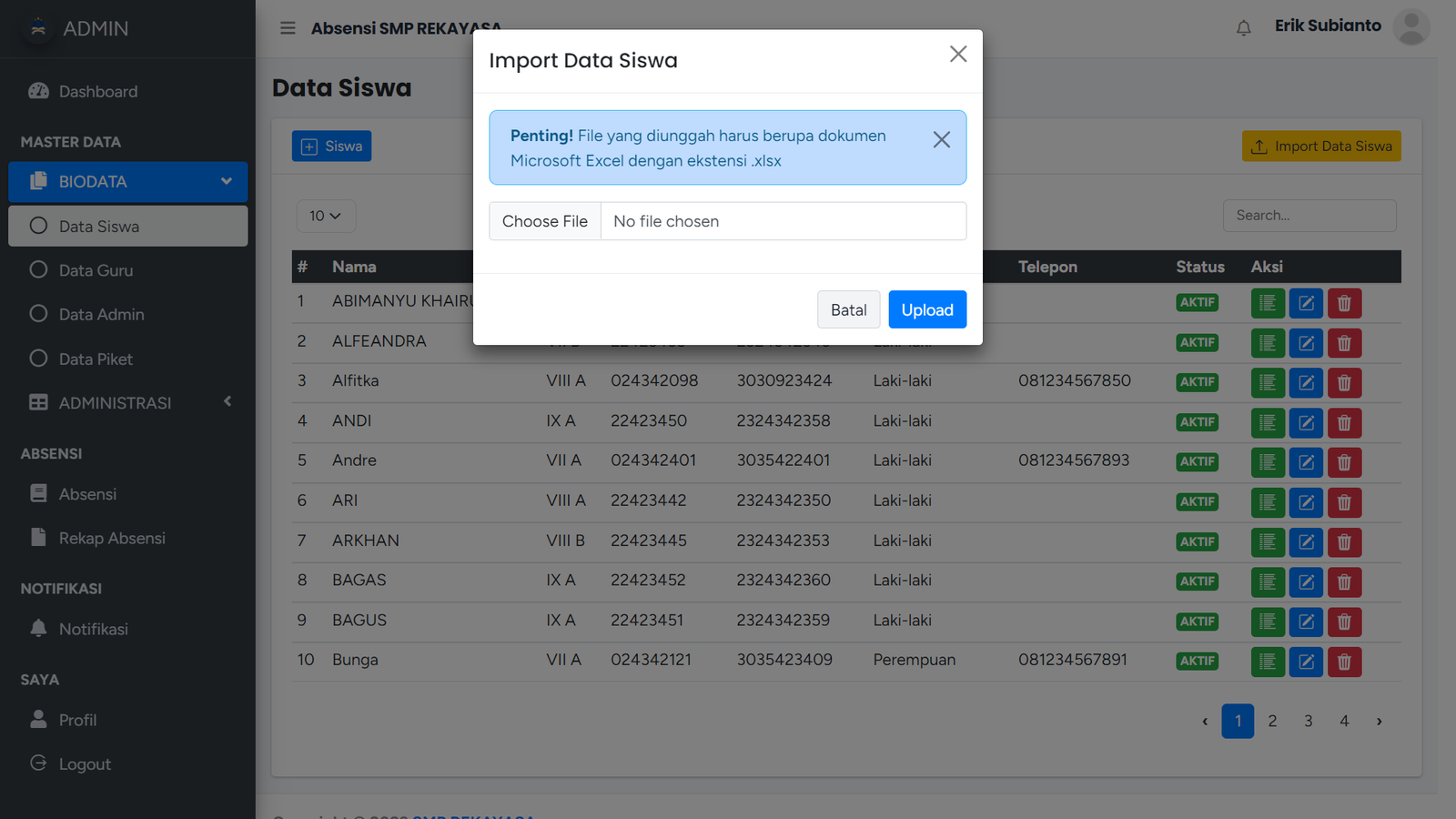Open green detail icon for Andre row
The height and width of the screenshot is (819, 1456).
1268,462
